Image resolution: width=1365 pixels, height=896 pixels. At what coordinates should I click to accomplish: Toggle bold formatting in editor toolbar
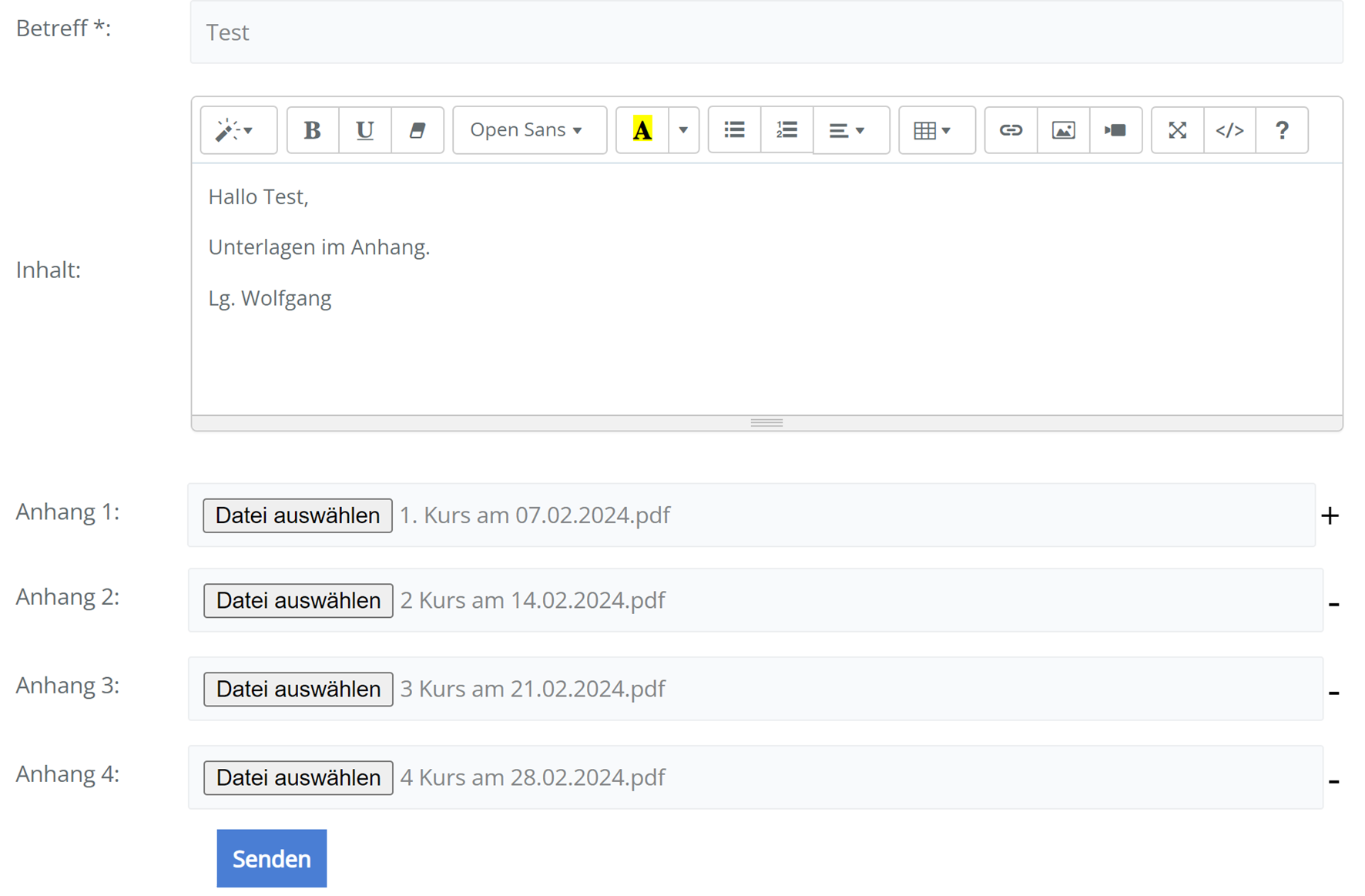point(312,130)
